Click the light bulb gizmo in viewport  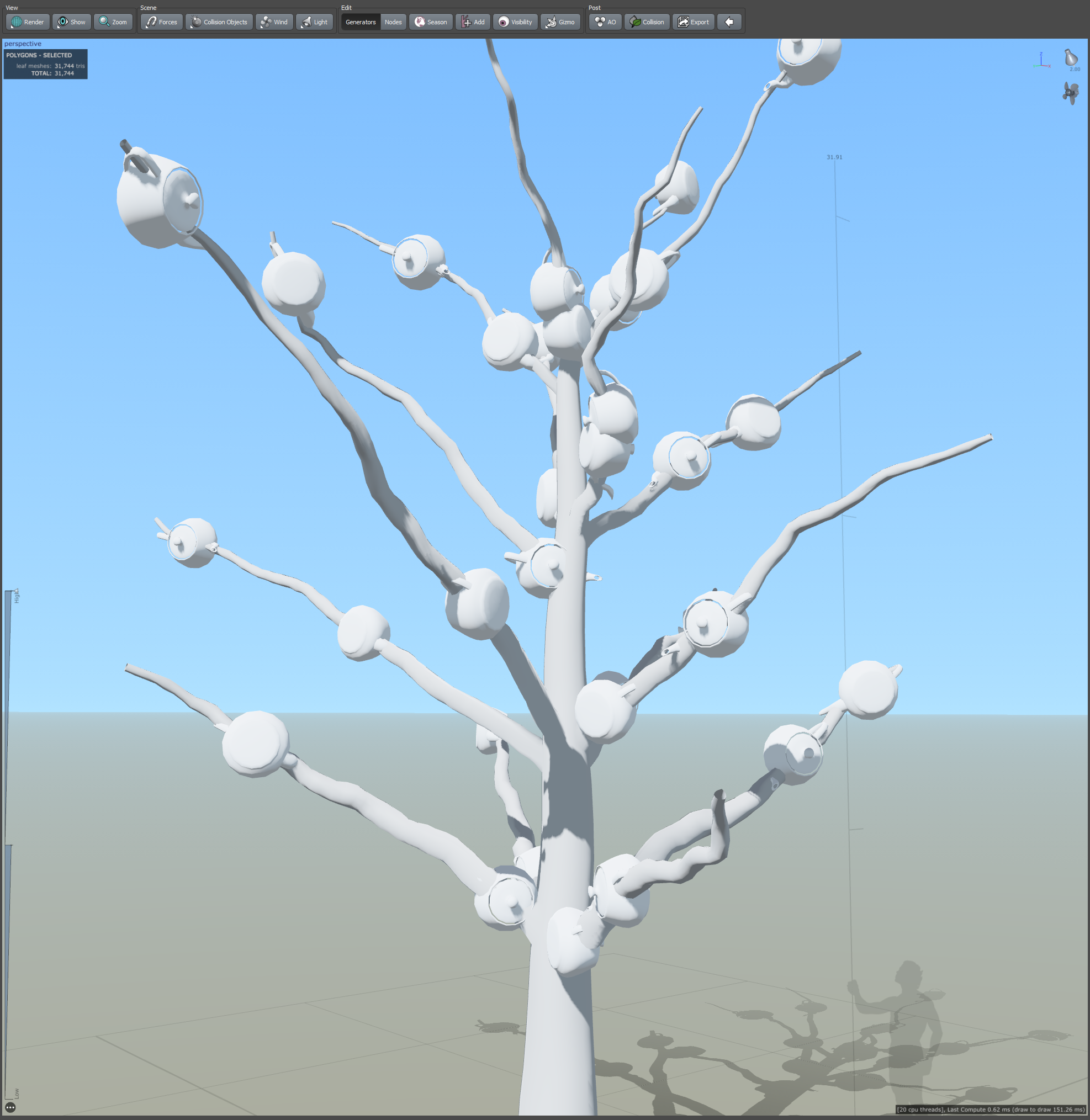click(1070, 58)
